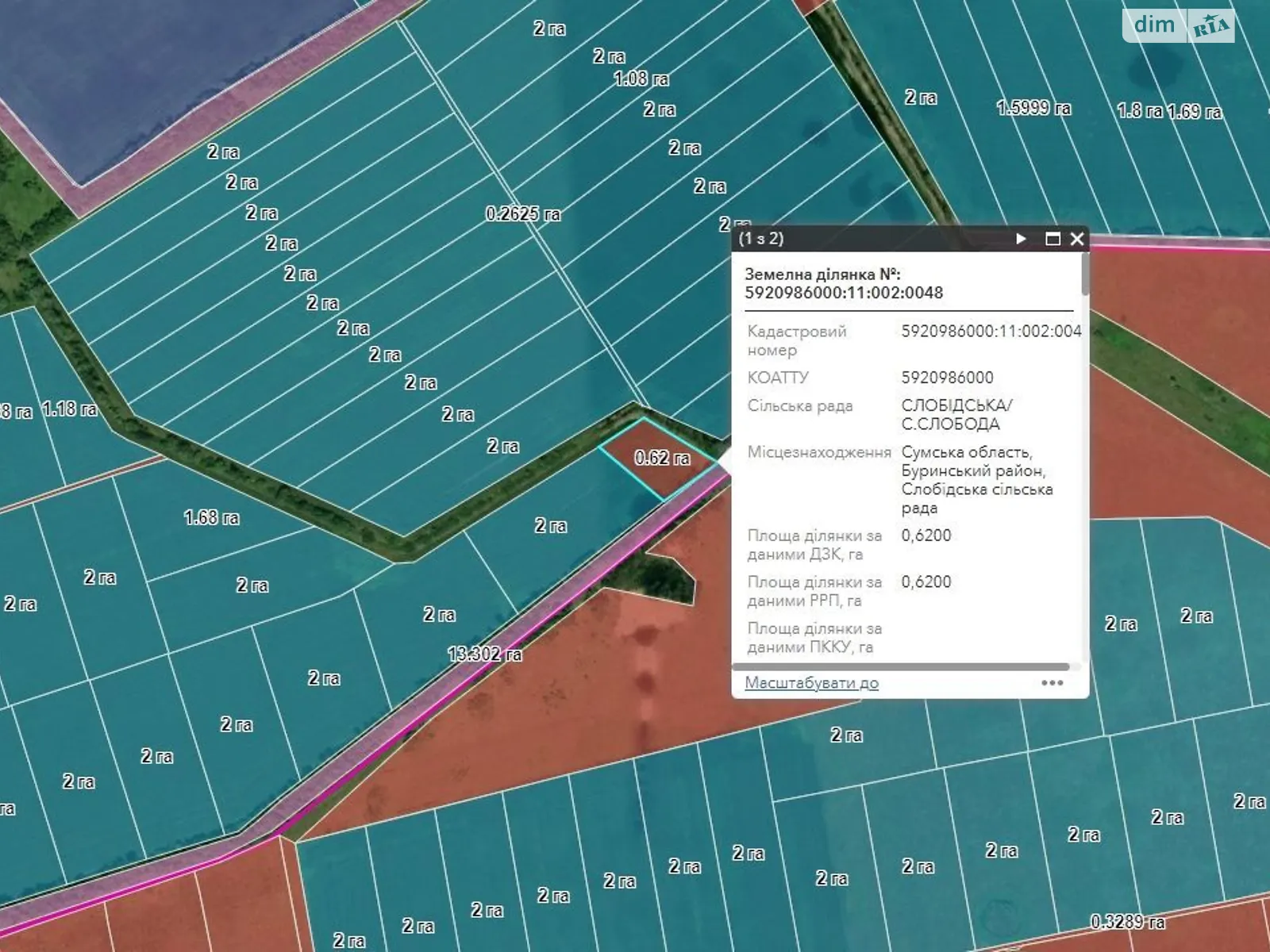Select the 13.302 га parcel label
This screenshot has height=952, width=1270.
[x=485, y=654]
